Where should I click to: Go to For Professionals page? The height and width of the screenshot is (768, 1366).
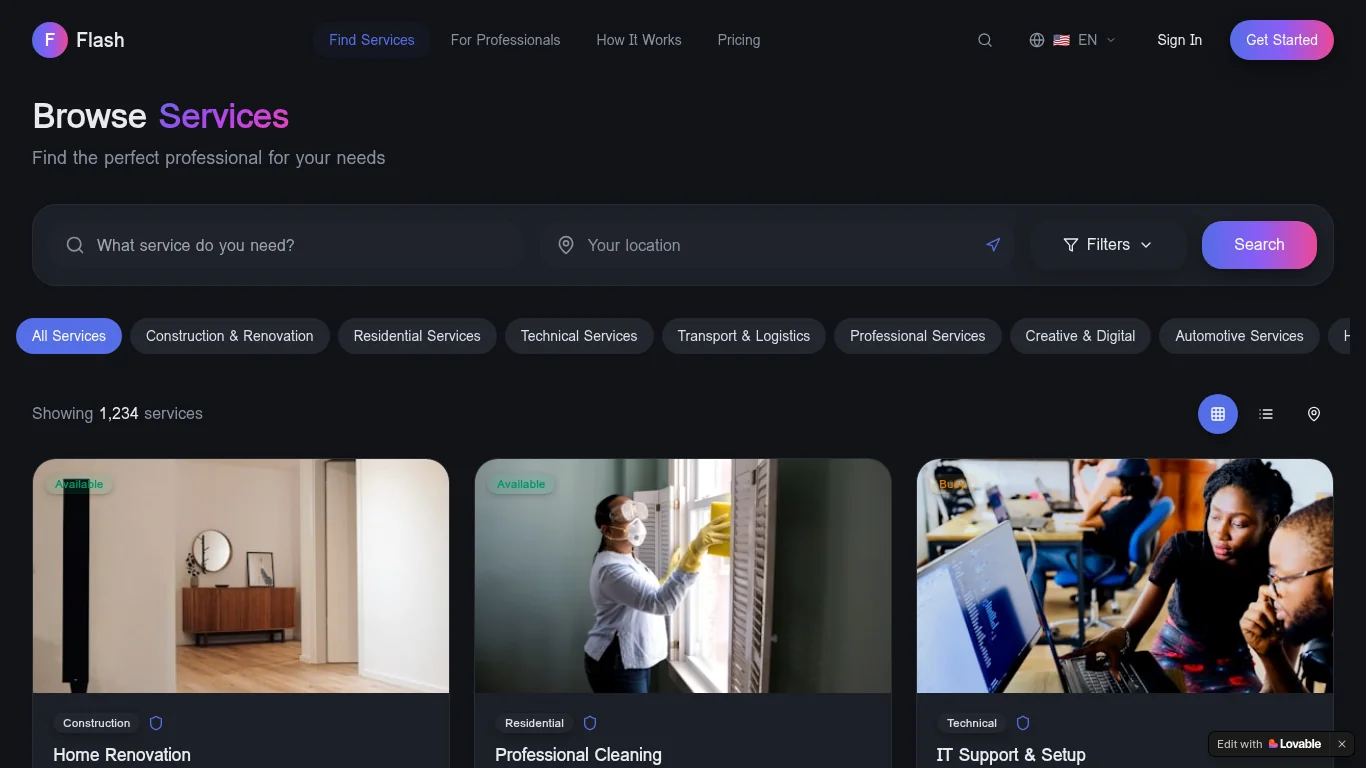coord(505,40)
